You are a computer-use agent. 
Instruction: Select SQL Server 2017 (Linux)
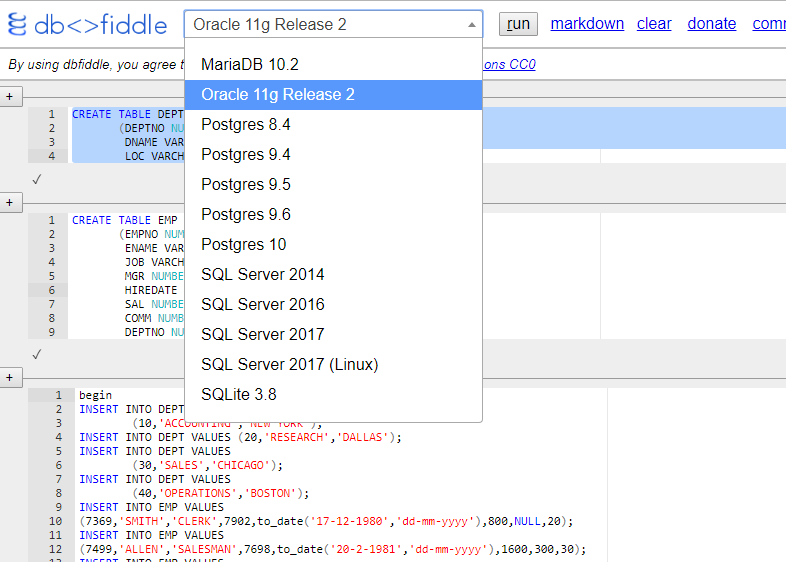(x=333, y=364)
